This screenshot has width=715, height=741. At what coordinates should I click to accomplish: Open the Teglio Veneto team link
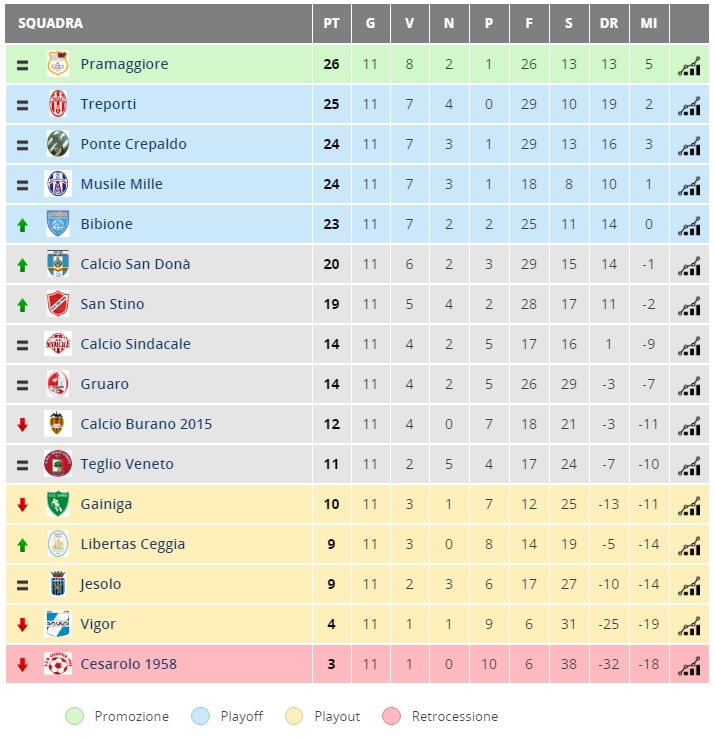[127, 464]
